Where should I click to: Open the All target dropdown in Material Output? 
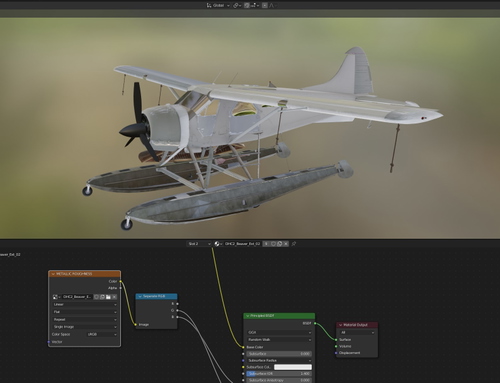click(357, 332)
